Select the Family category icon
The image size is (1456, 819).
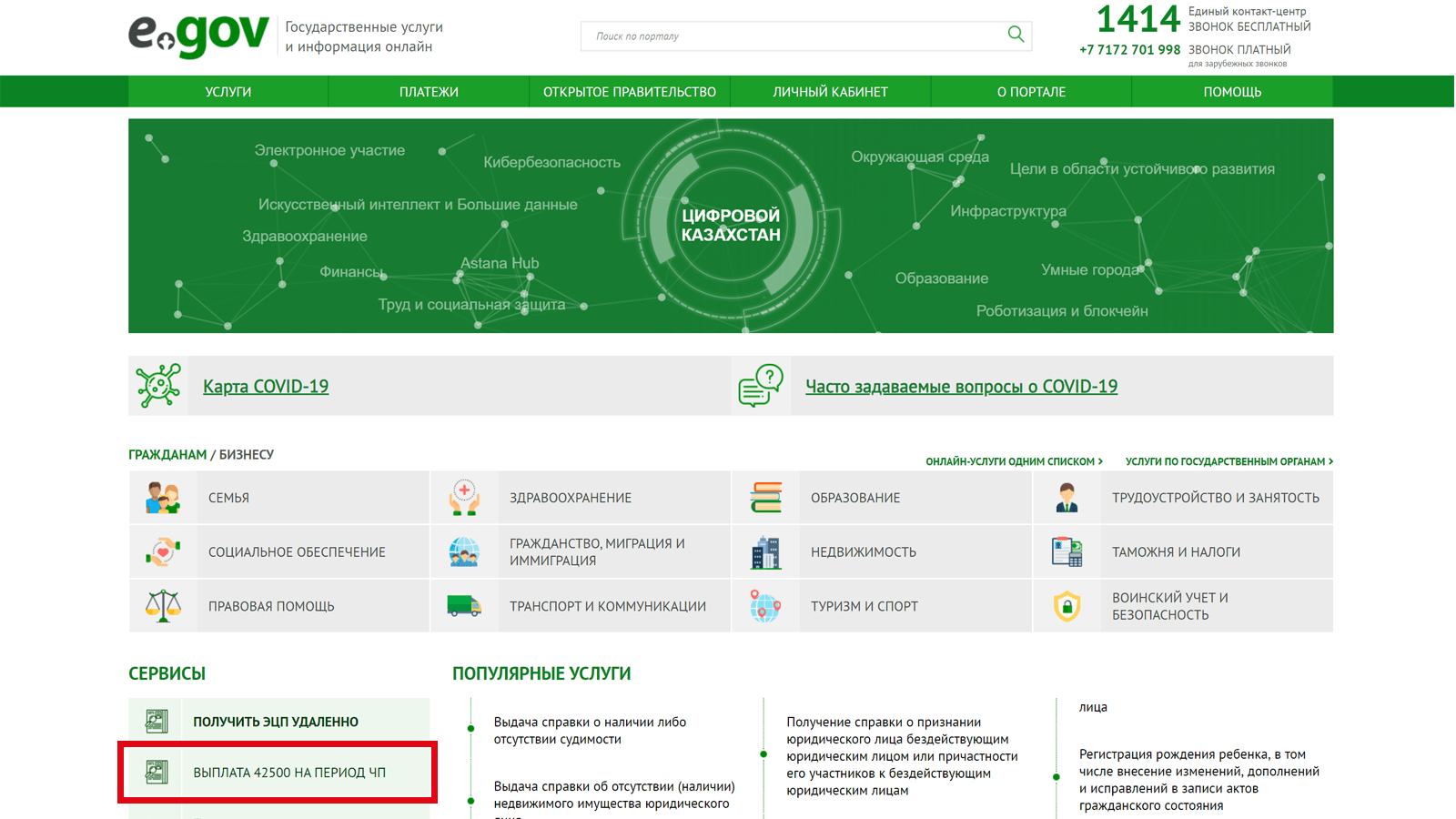click(x=163, y=498)
